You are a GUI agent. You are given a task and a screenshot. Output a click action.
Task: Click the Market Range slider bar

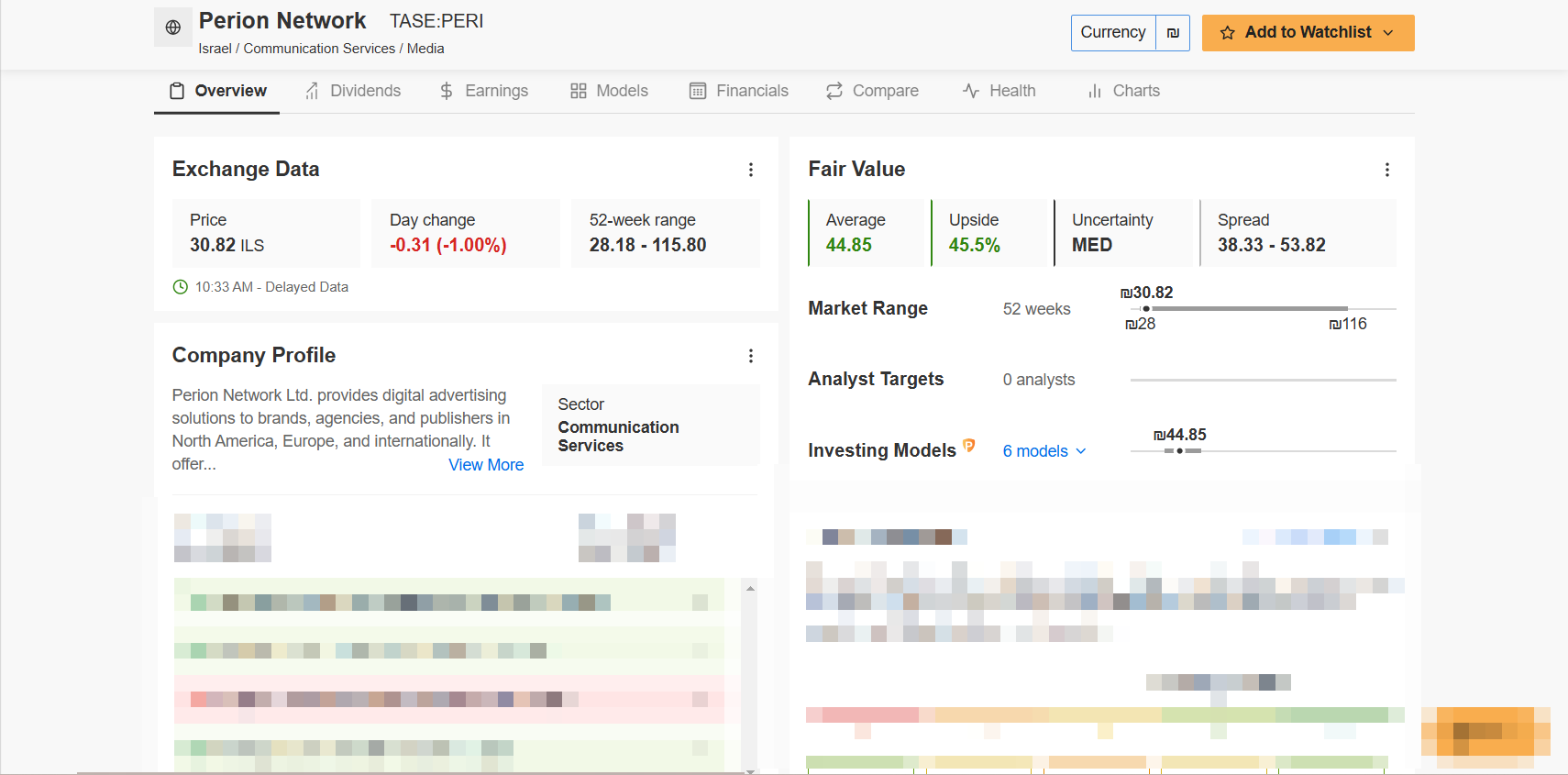pos(1263,309)
